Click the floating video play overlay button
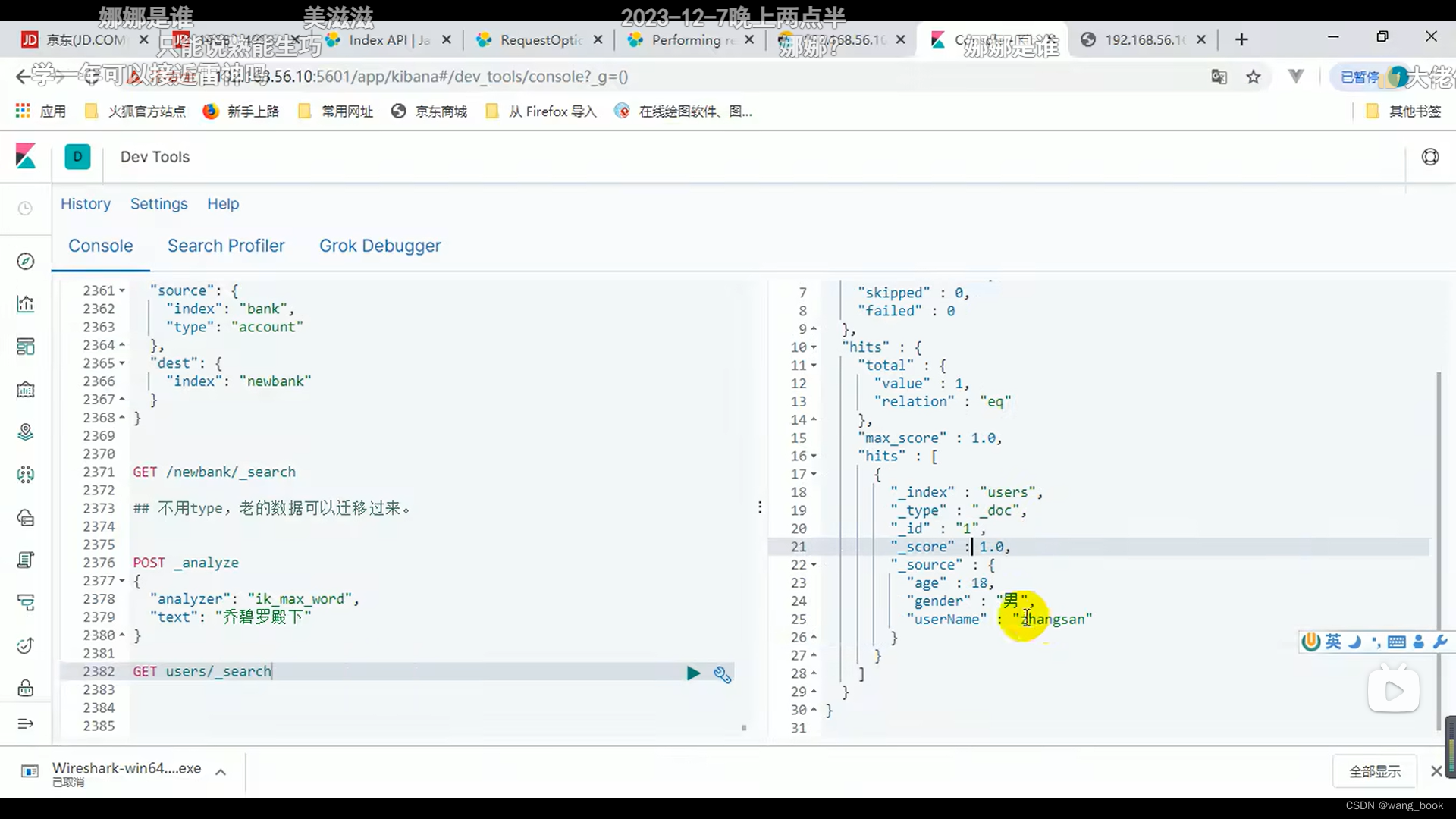The image size is (1456, 819). tap(1394, 691)
